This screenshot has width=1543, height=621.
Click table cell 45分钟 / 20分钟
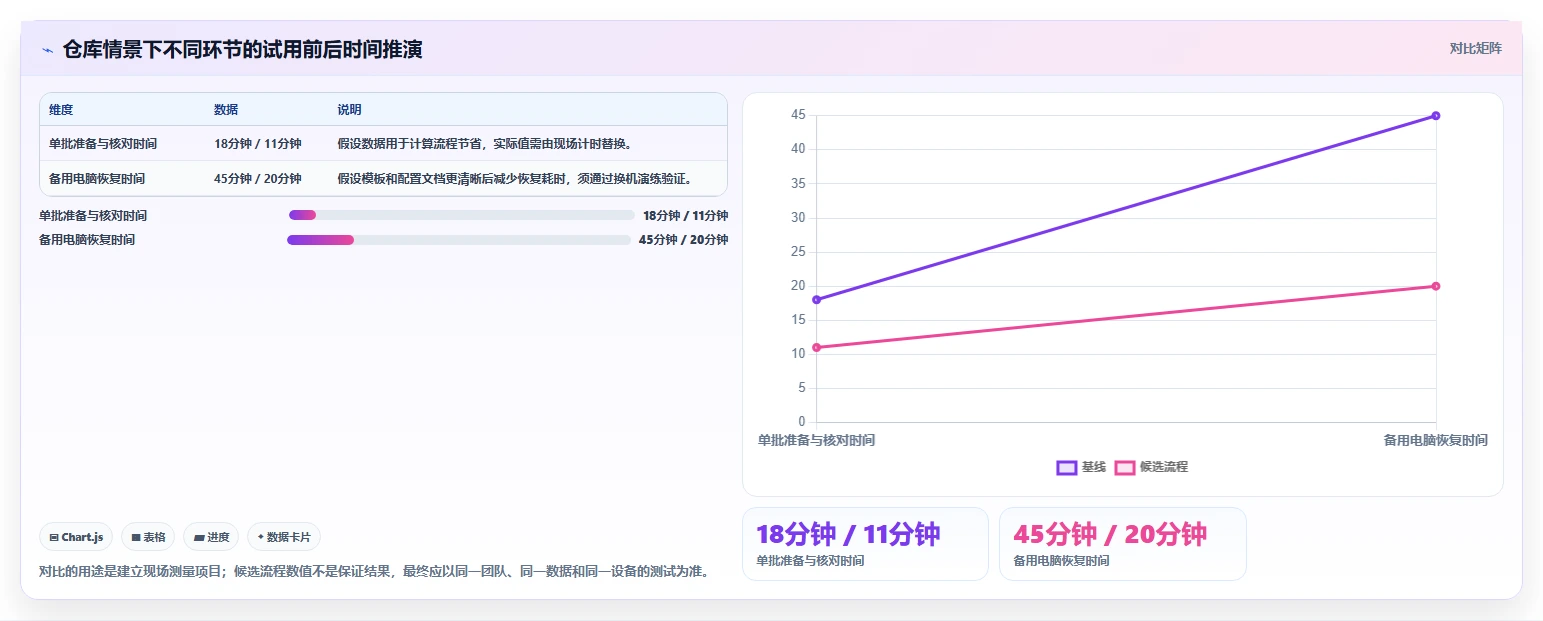tap(258, 179)
